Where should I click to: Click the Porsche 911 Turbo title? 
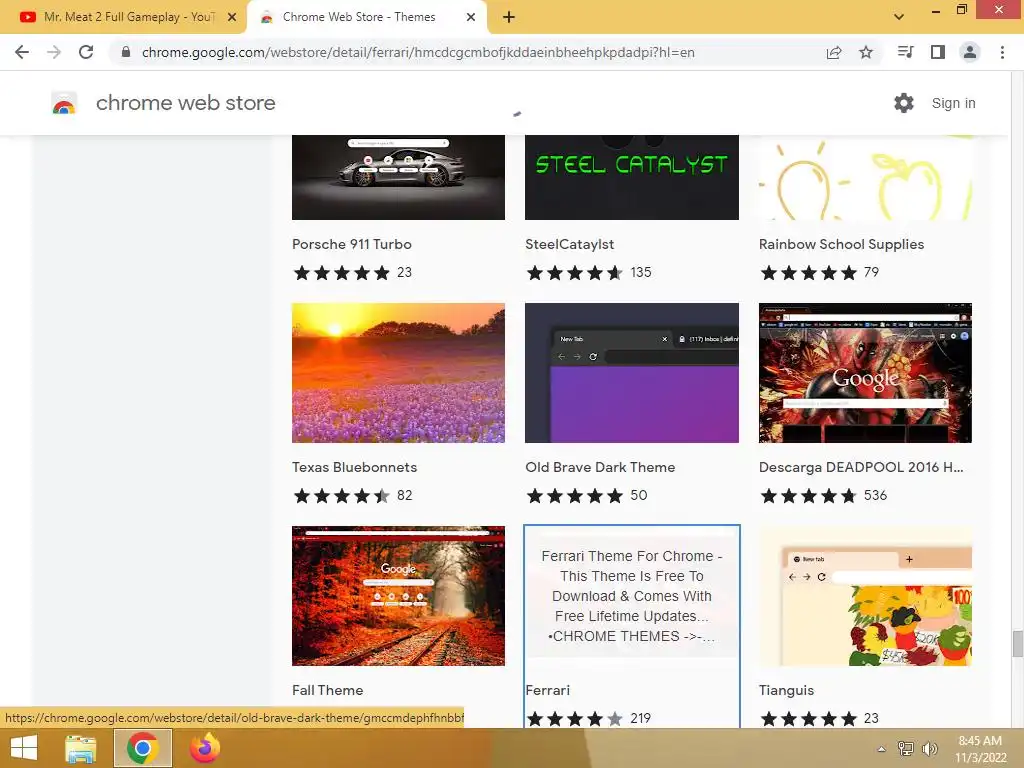tap(351, 244)
